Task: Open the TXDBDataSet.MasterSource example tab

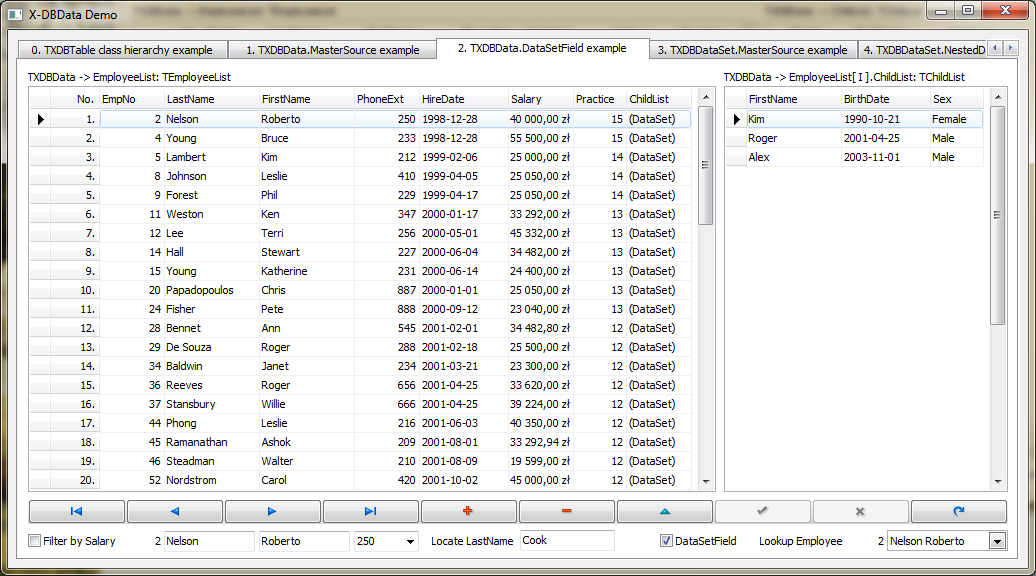Action: (x=751, y=50)
